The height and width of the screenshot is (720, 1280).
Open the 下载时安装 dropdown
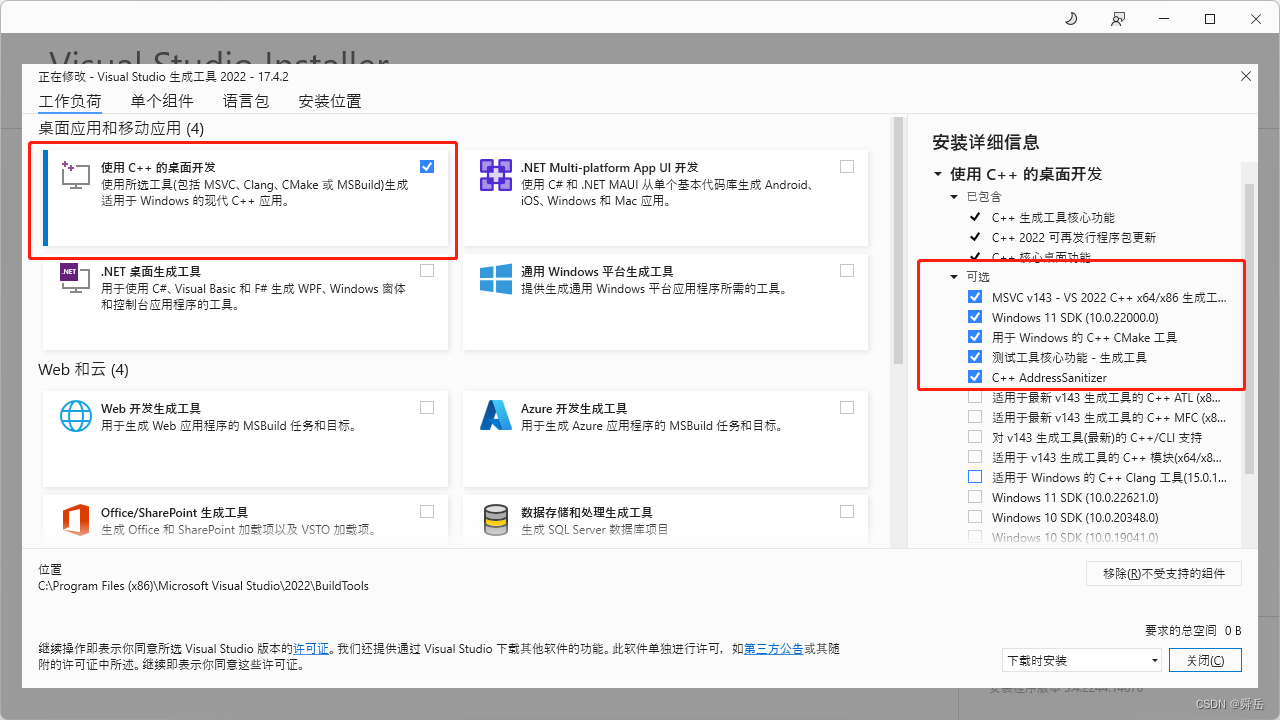[x=1082, y=660]
